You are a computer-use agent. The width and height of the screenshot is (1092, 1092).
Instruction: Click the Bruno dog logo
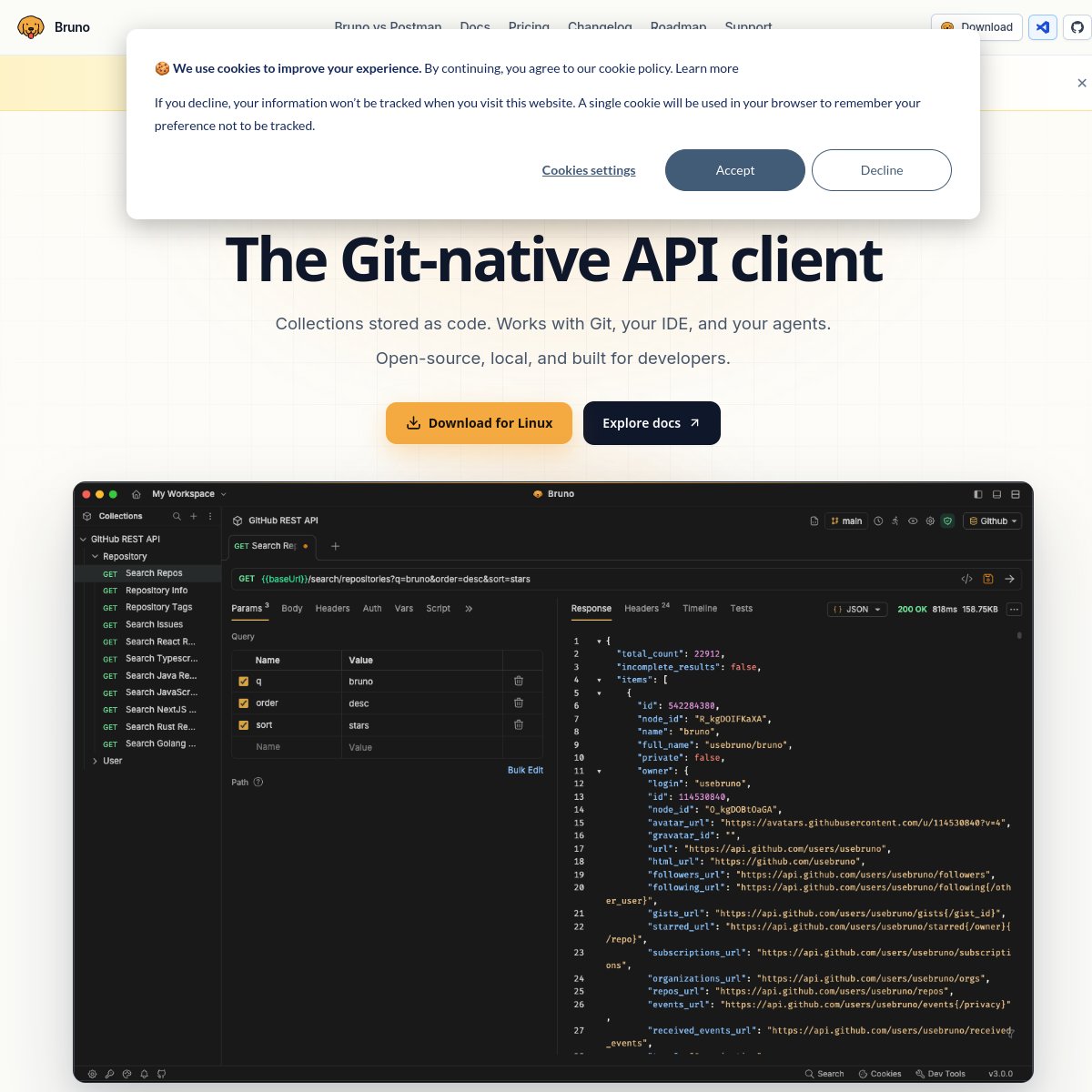31,27
